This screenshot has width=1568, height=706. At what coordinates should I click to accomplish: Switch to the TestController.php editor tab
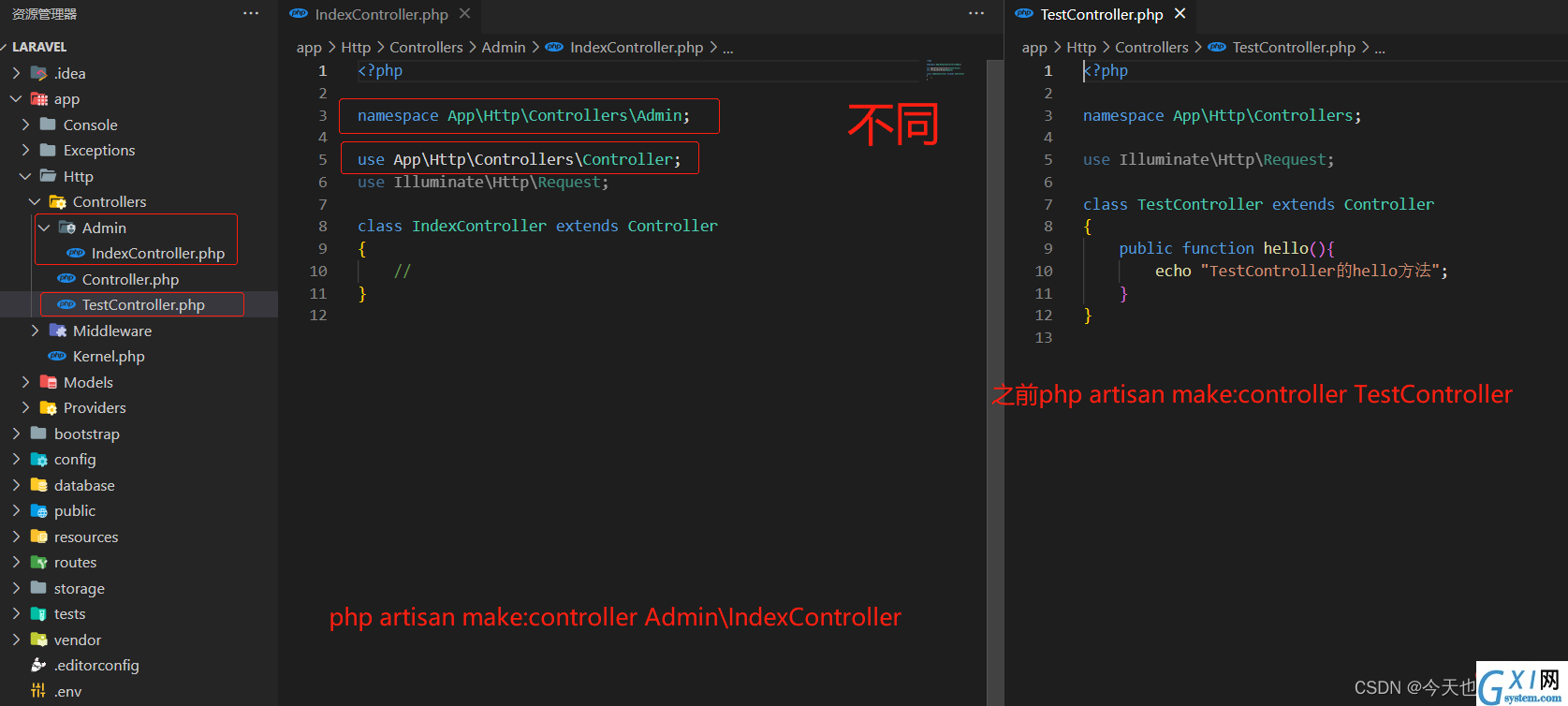(x=1101, y=14)
